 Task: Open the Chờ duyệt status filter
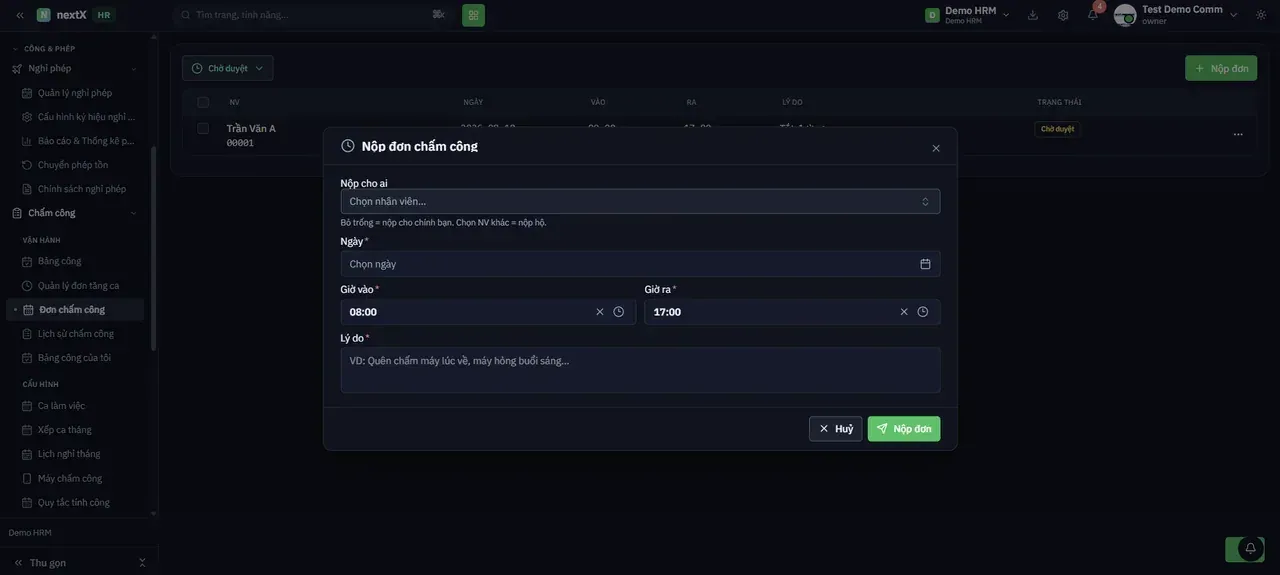pyautogui.click(x=228, y=68)
